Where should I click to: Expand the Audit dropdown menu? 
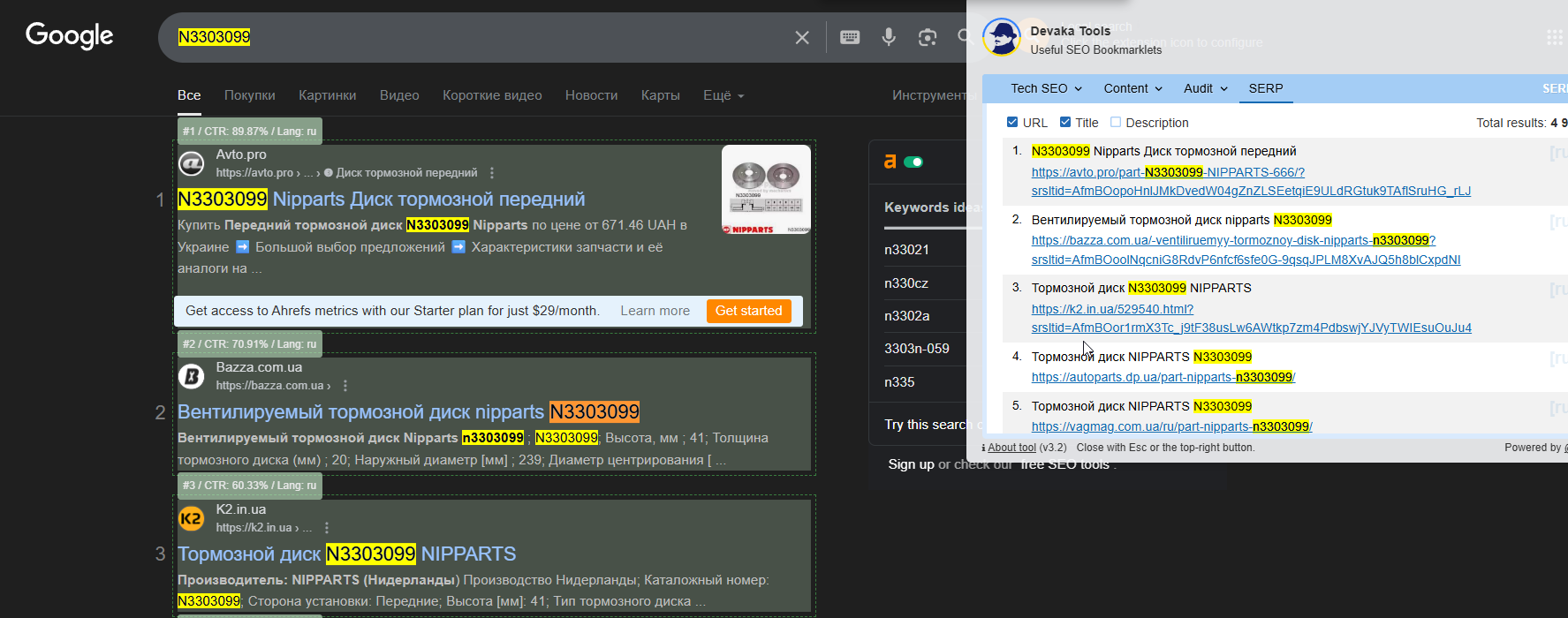[1206, 88]
